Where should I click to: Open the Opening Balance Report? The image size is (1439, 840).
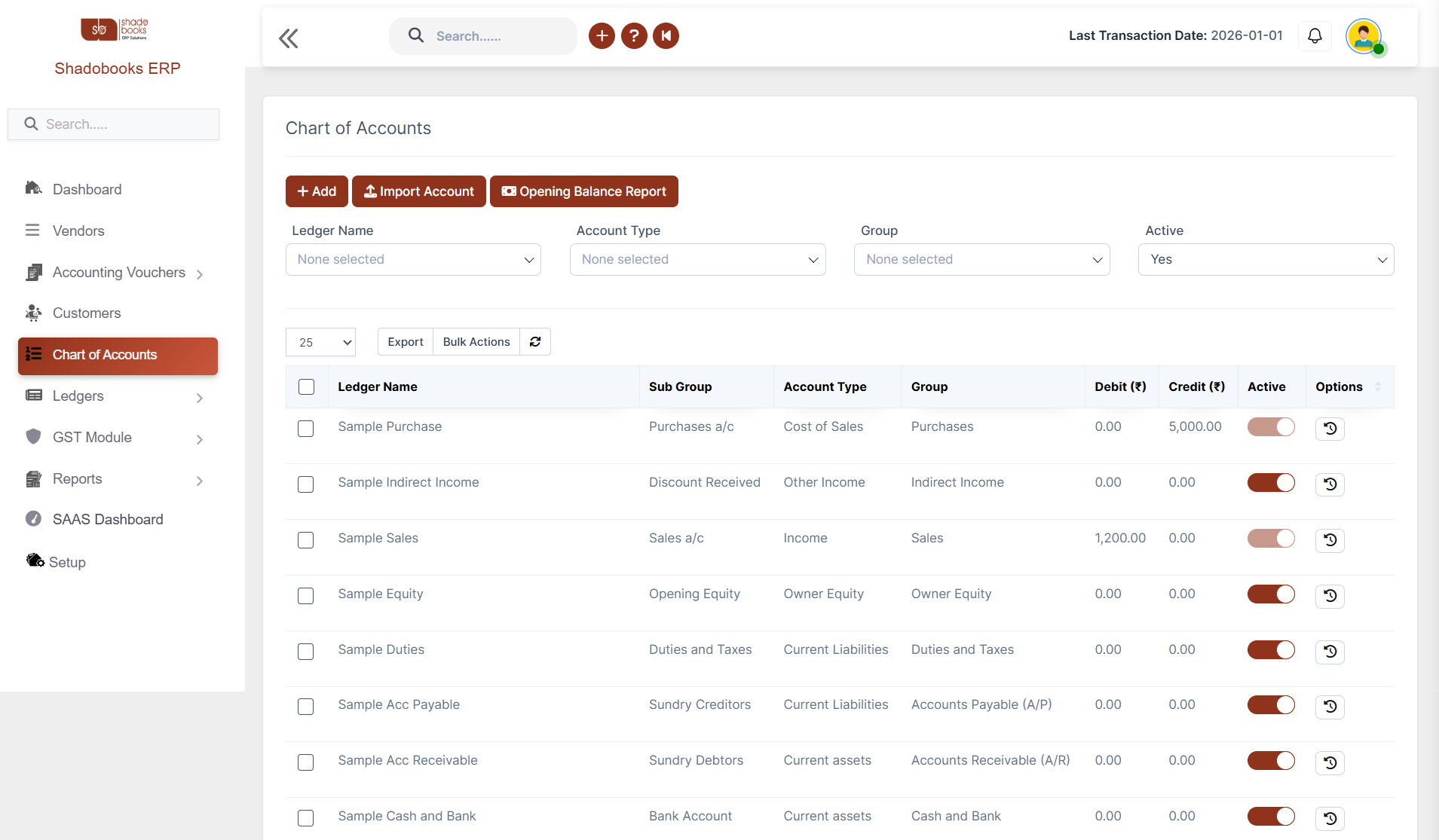pyautogui.click(x=584, y=191)
